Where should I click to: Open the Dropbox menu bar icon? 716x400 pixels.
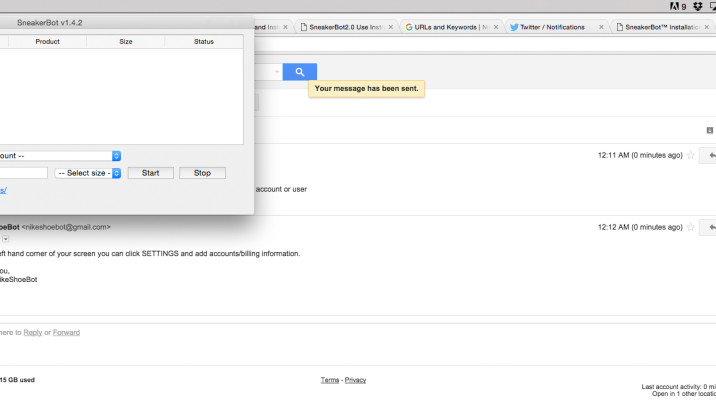click(697, 6)
